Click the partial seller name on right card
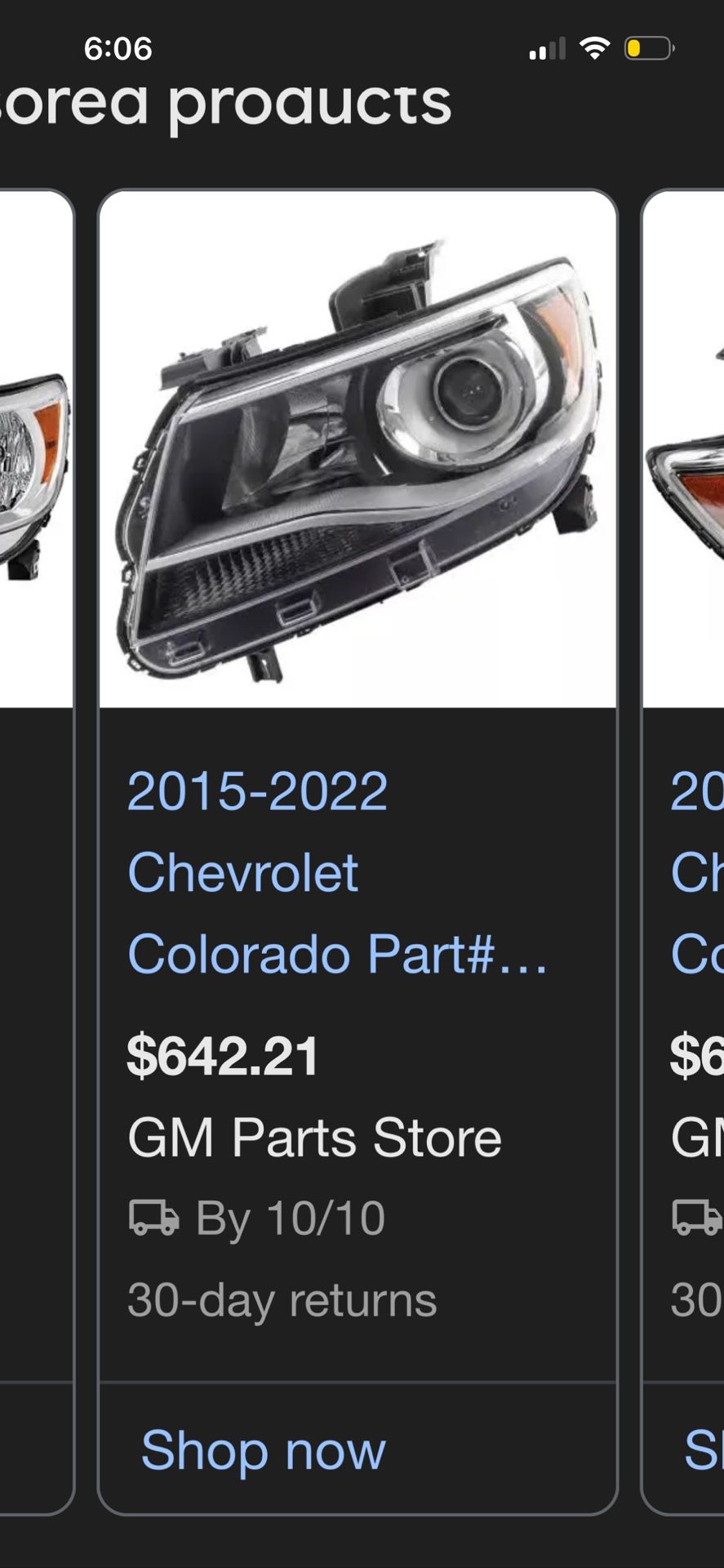Viewport: 724px width, 1568px height. point(697,1138)
